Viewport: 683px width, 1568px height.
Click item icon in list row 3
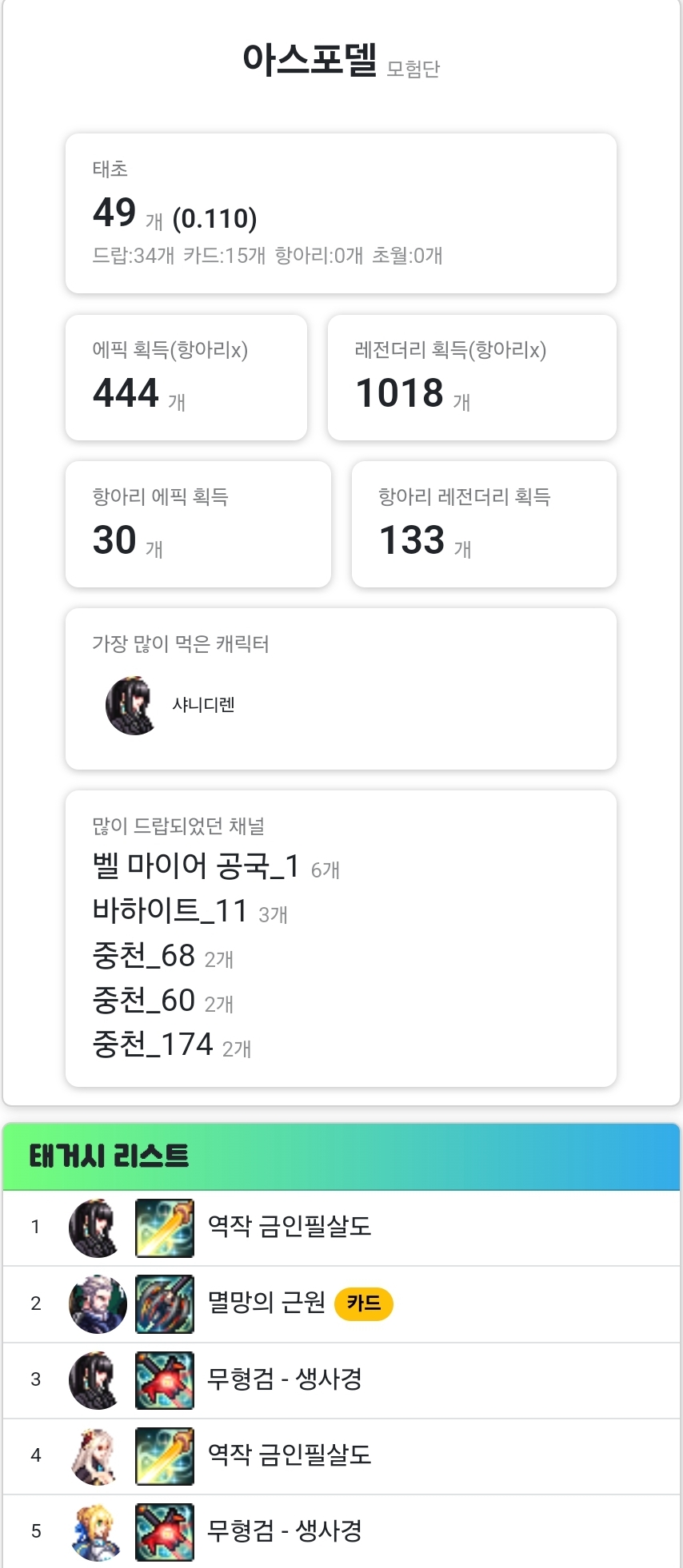[x=165, y=1380]
